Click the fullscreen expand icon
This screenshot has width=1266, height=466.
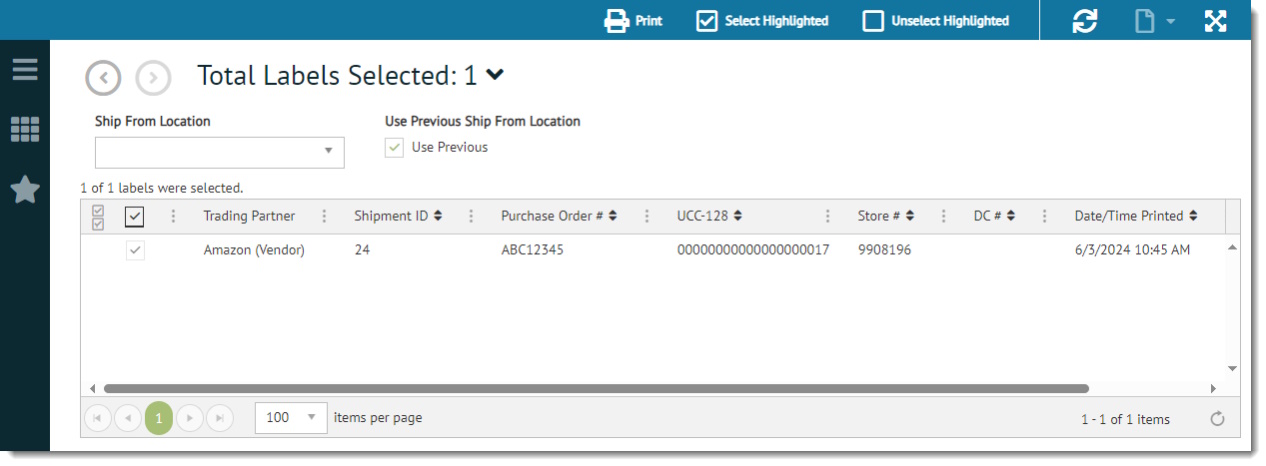(1215, 21)
